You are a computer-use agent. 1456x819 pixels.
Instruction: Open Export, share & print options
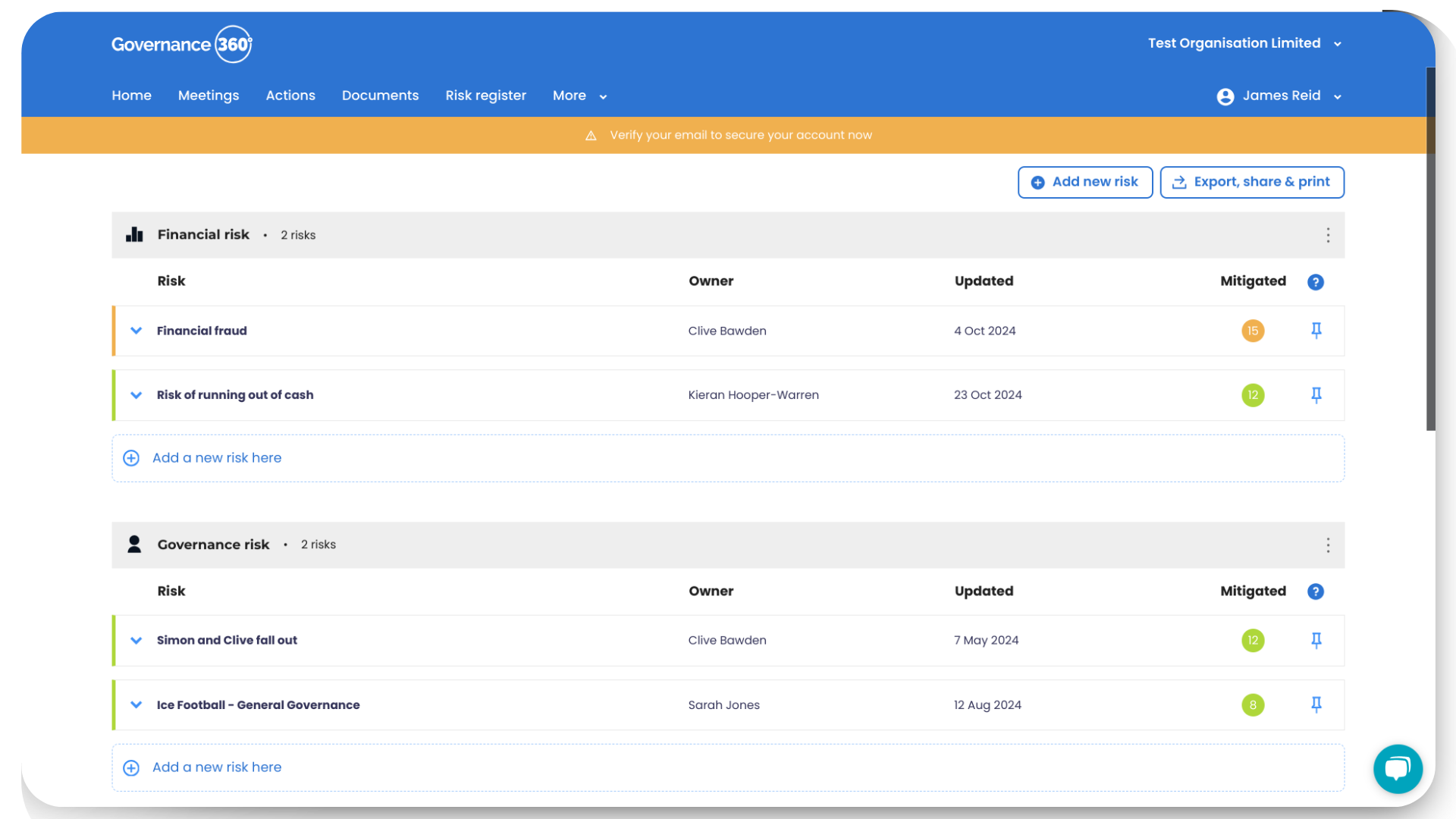tap(1252, 182)
